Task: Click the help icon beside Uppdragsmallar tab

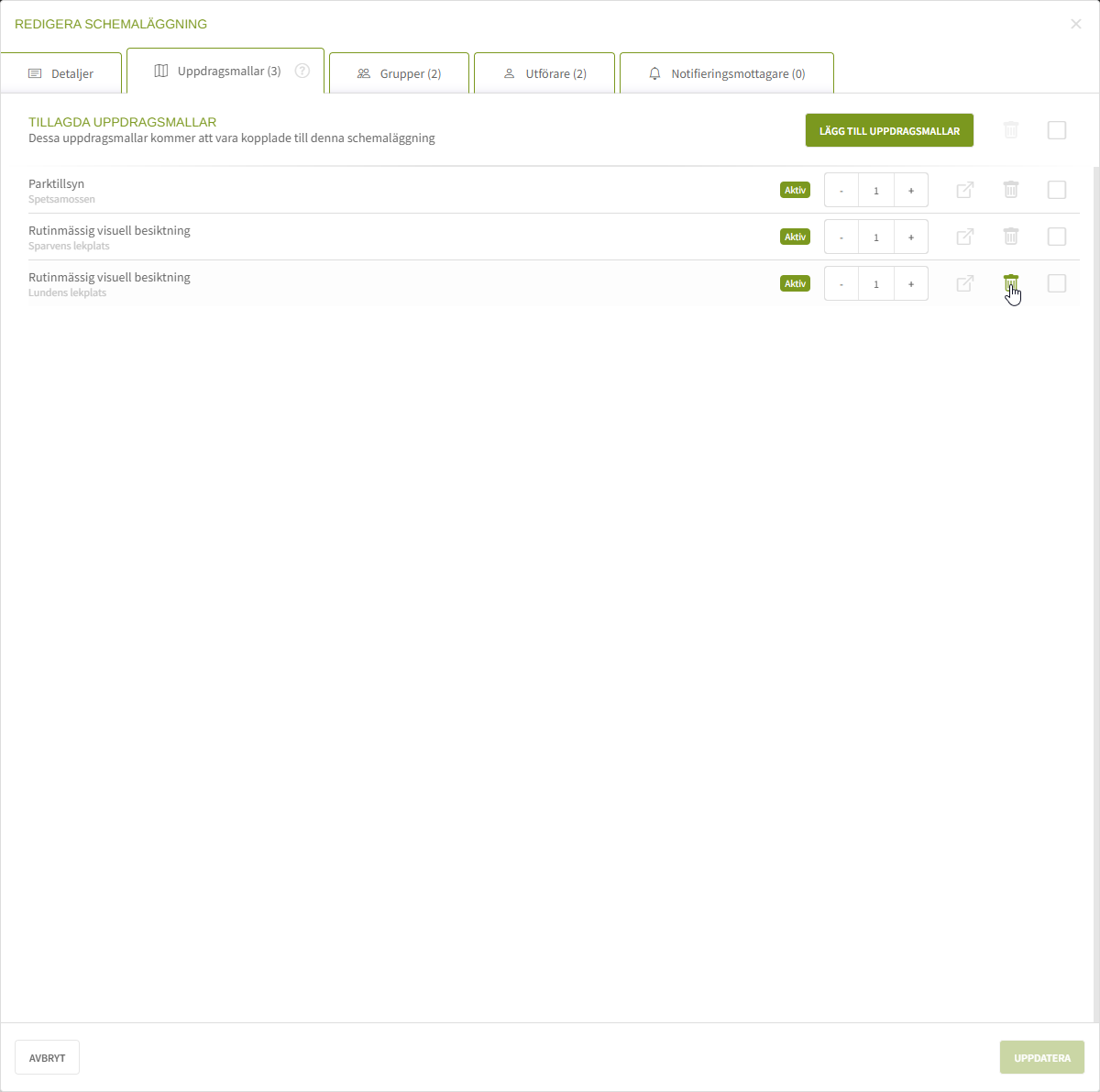Action: [302, 72]
